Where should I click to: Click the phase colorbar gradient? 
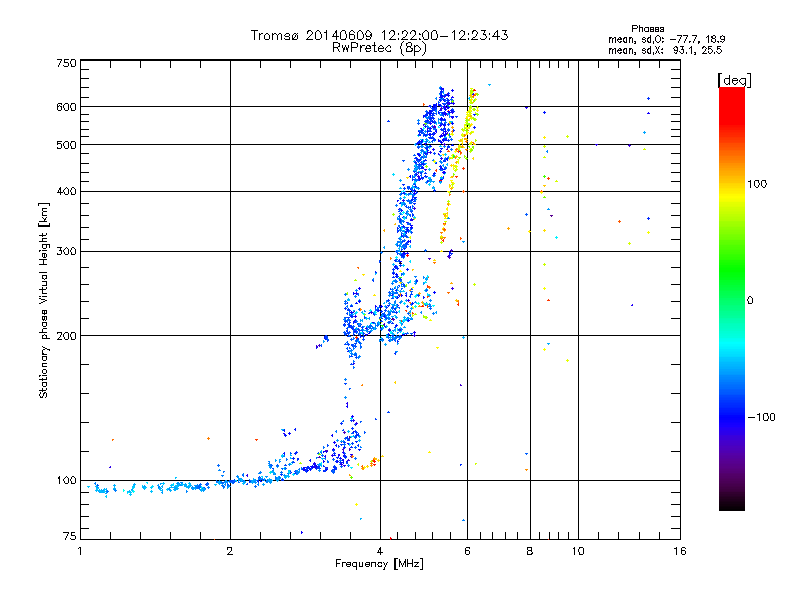tap(732, 299)
